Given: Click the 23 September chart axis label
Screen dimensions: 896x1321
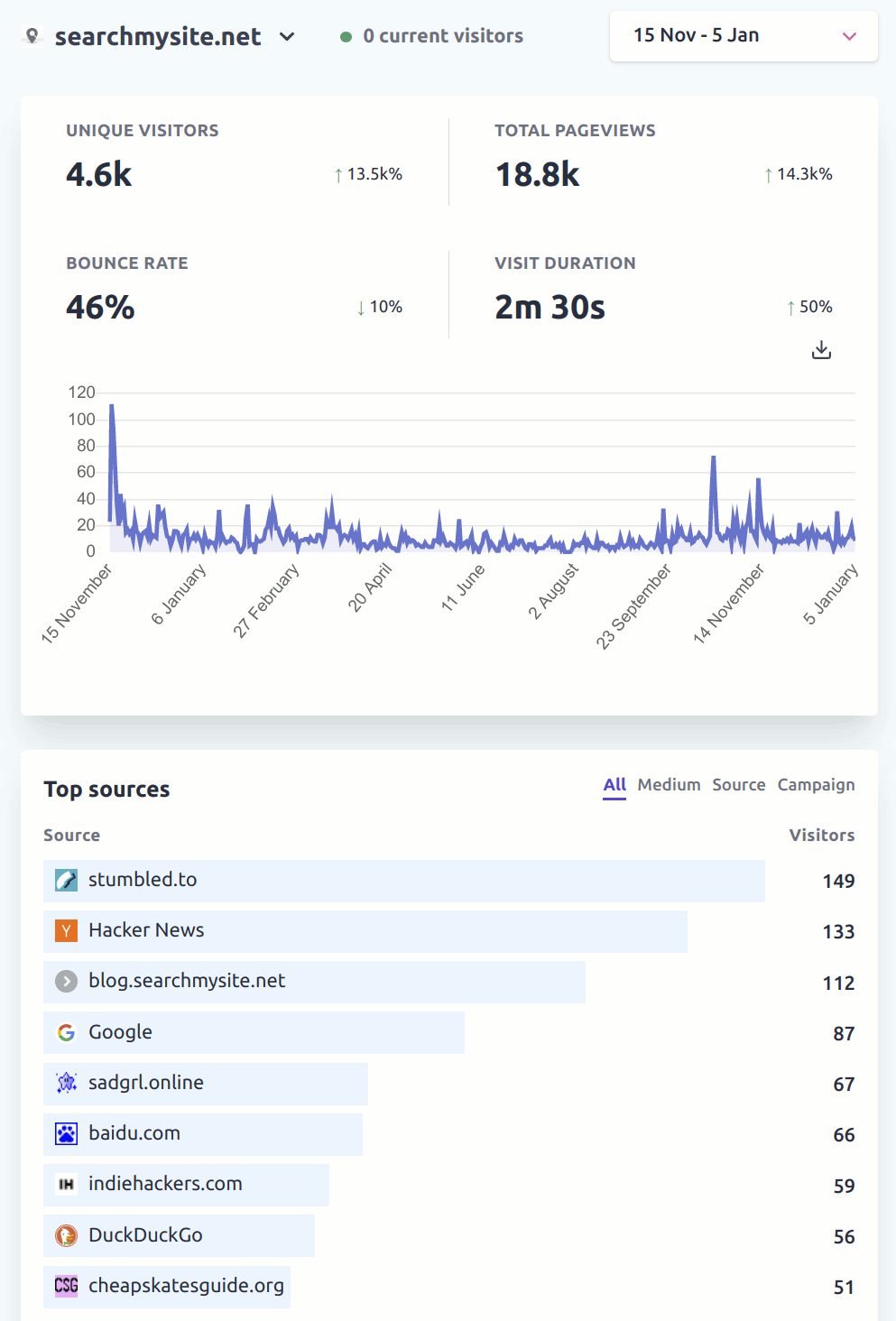Looking at the screenshot, I should pyautogui.click(x=633, y=606).
